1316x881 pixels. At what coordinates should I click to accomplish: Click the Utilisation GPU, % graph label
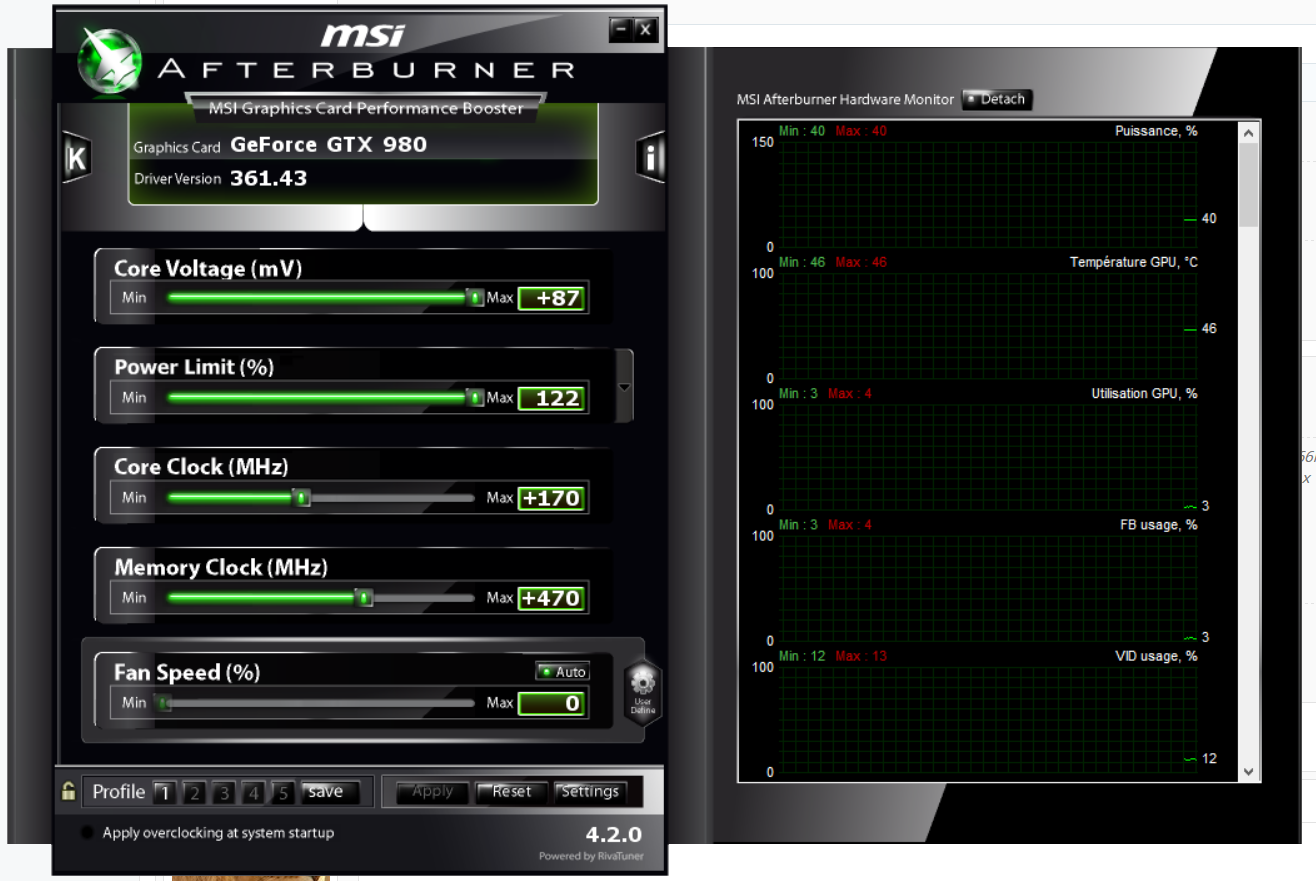1144,393
